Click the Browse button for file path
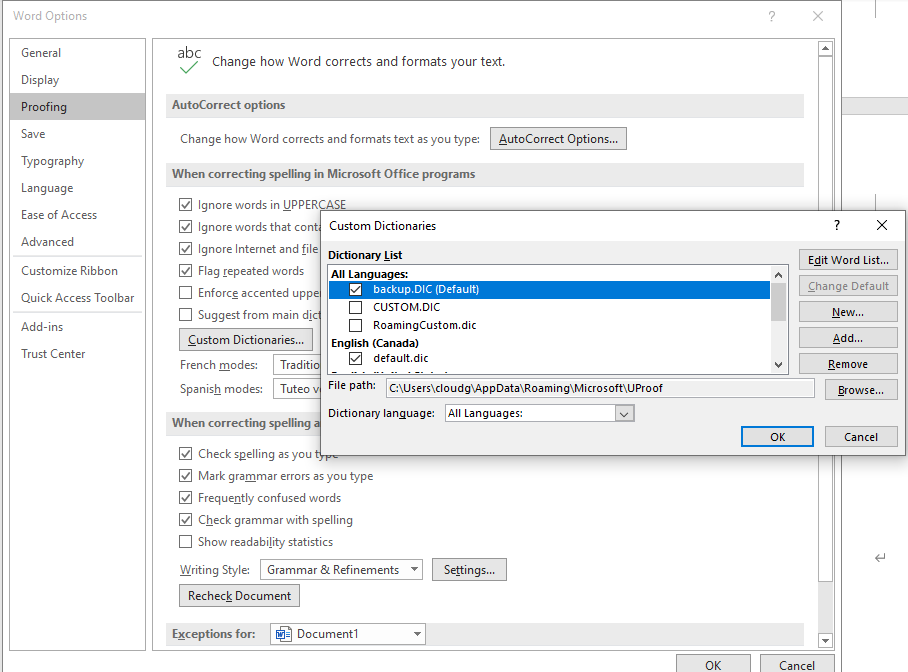The width and height of the screenshot is (908, 672). tap(861, 390)
